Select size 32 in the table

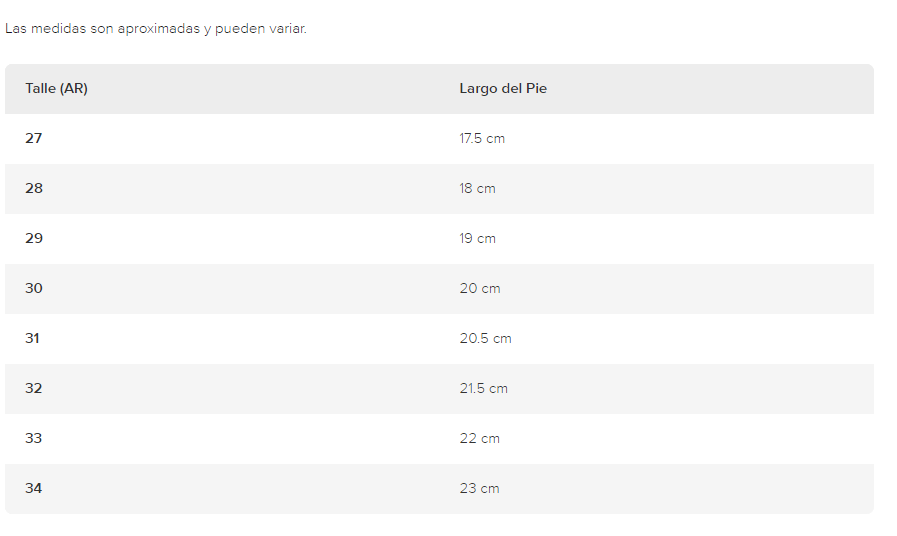[x=34, y=388]
